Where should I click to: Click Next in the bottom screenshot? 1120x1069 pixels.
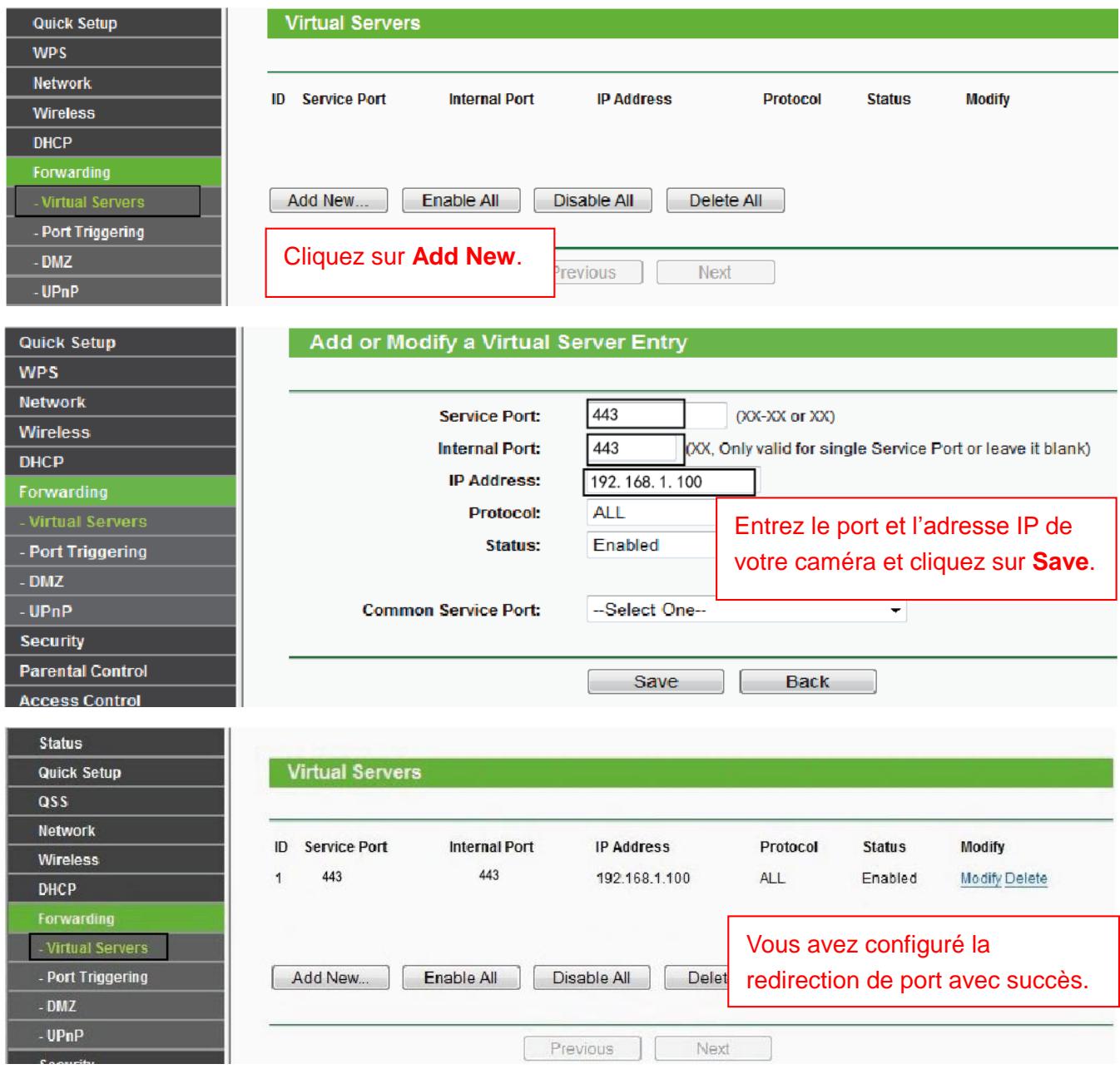(713, 1049)
